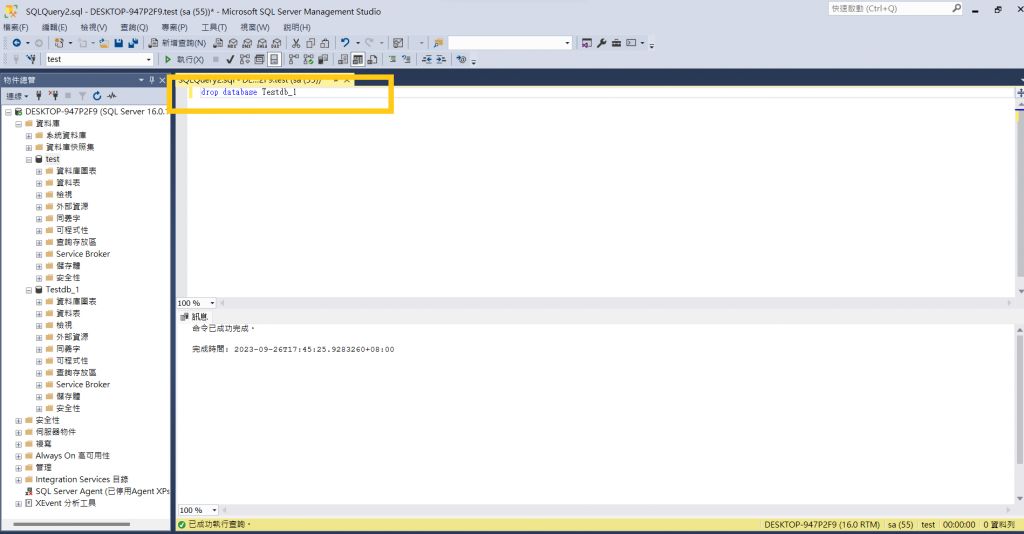Click the Copy icon in the toolbar
Image resolution: width=1024 pixels, height=534 pixels.
[x=310, y=43]
